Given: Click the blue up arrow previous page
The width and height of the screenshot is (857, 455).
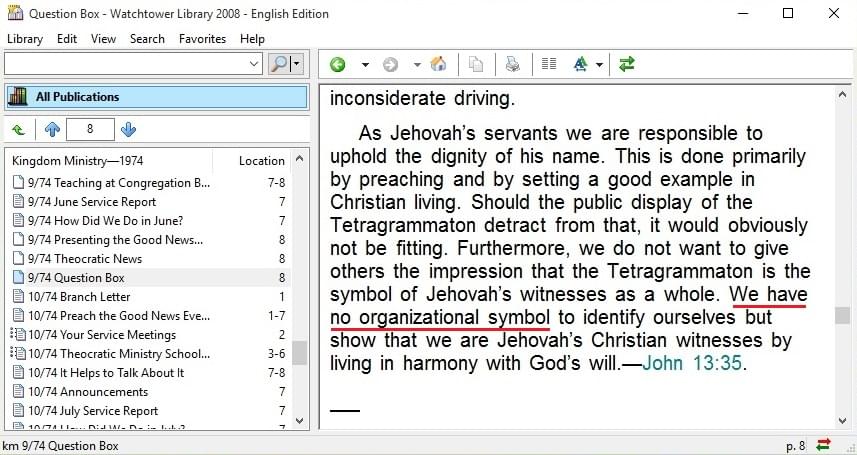Looking at the screenshot, I should click(52, 130).
